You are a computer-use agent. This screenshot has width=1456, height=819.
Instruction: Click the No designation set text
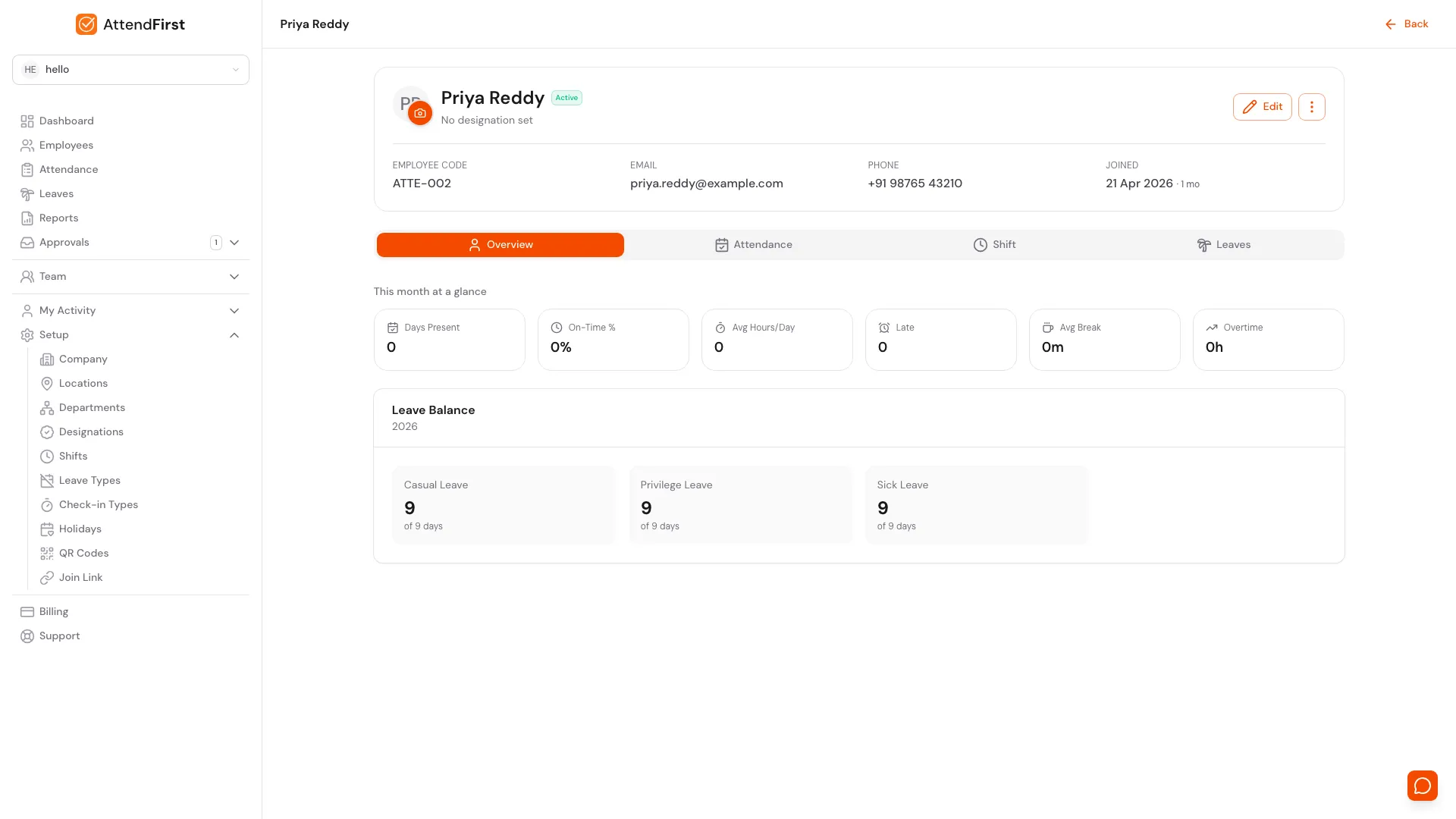[487, 121]
